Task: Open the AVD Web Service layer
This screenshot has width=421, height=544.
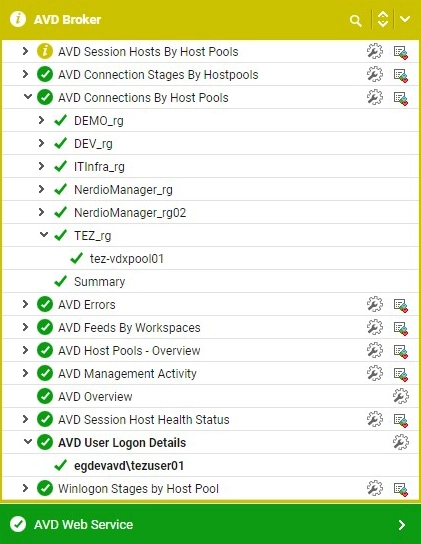Action: click(x=210, y=524)
